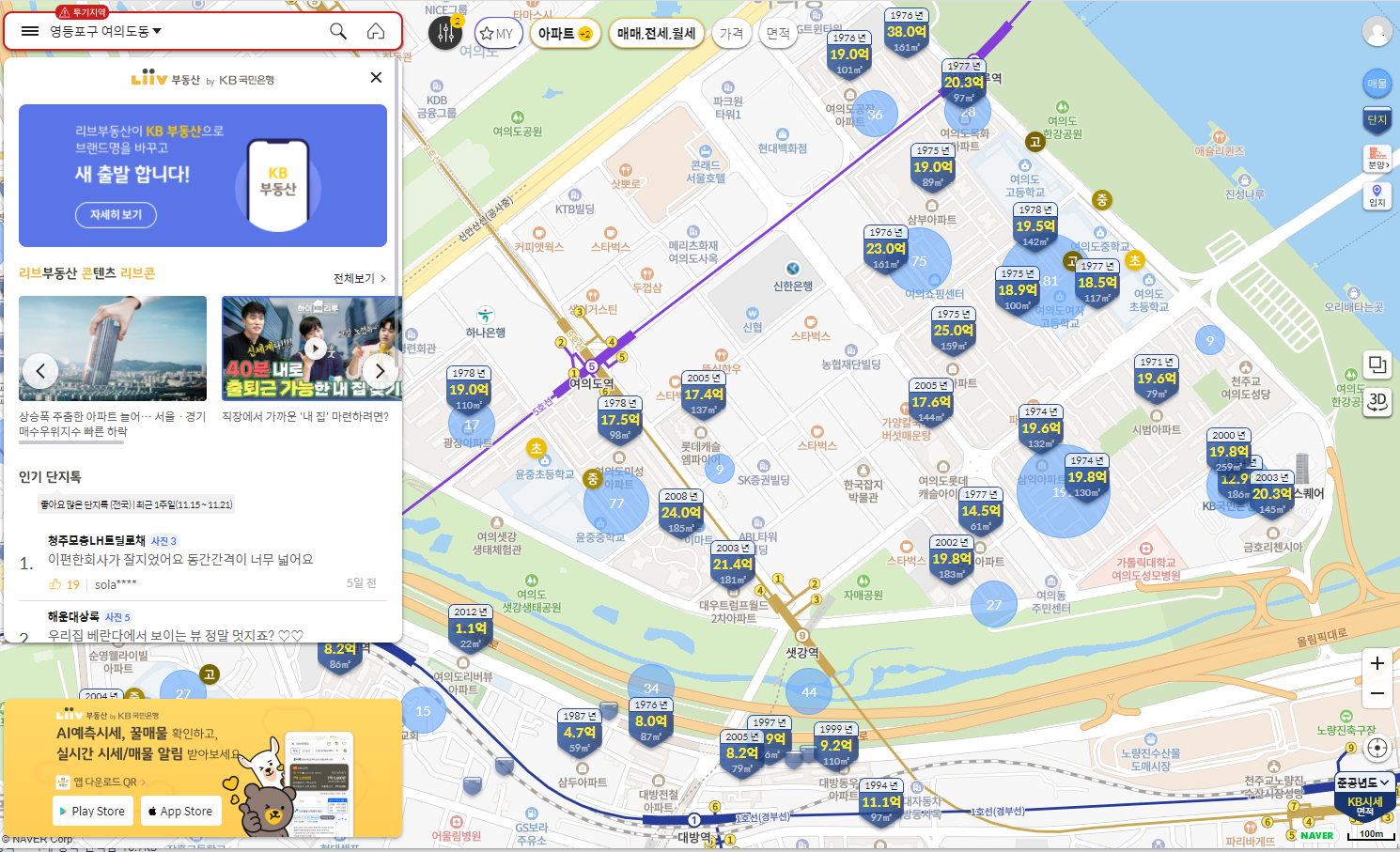Click the cluster bubble labeled 44
The width and height of the screenshot is (1400, 852).
(809, 692)
